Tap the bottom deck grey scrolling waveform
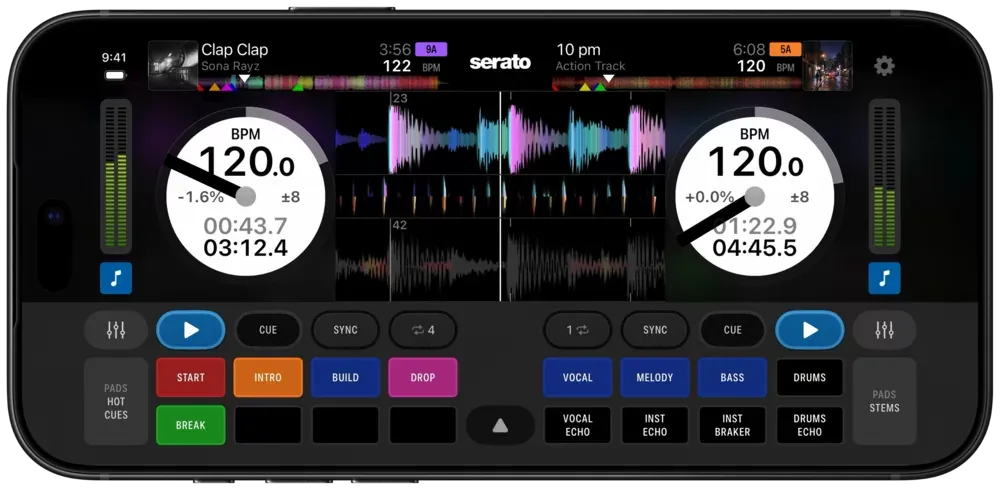Viewport: 1000px width, 490px height. 501,260
